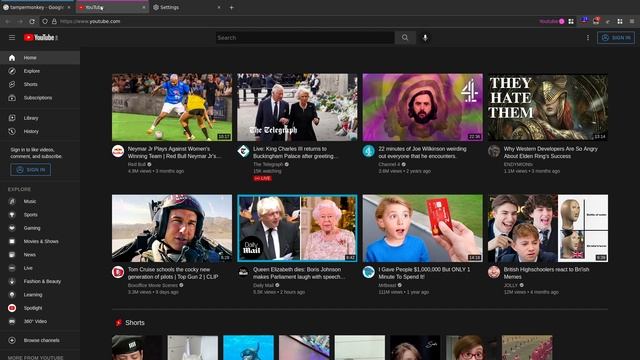The image size is (640, 360).
Task: Open the Movies & Shows icon
Action: pyautogui.click(x=12, y=241)
